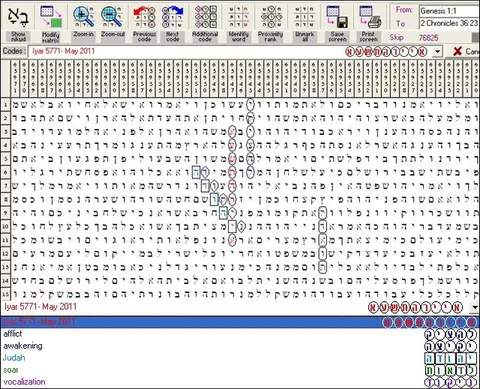The image size is (480, 389).
Task: Expand the dropdown below the matrix grid
Action: pos(475,307)
